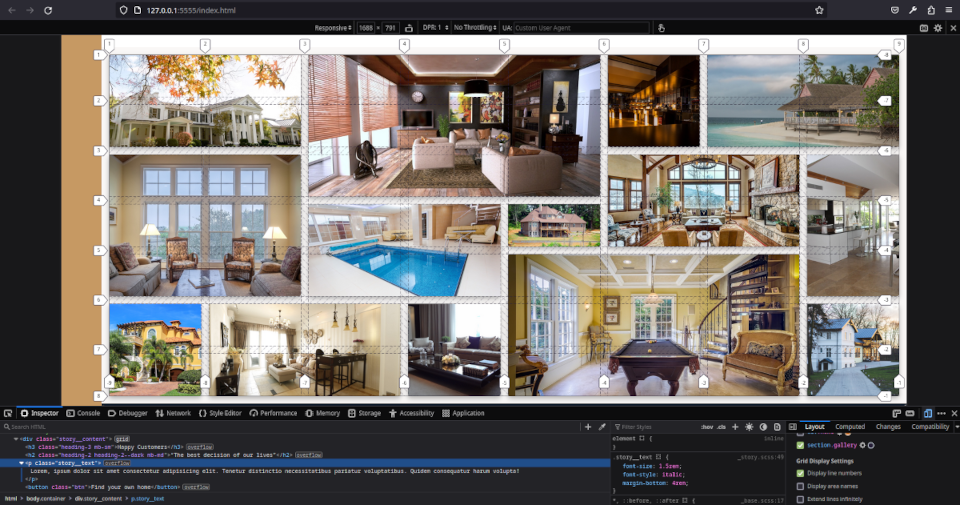Go back with the browser back arrow

pos(12,10)
